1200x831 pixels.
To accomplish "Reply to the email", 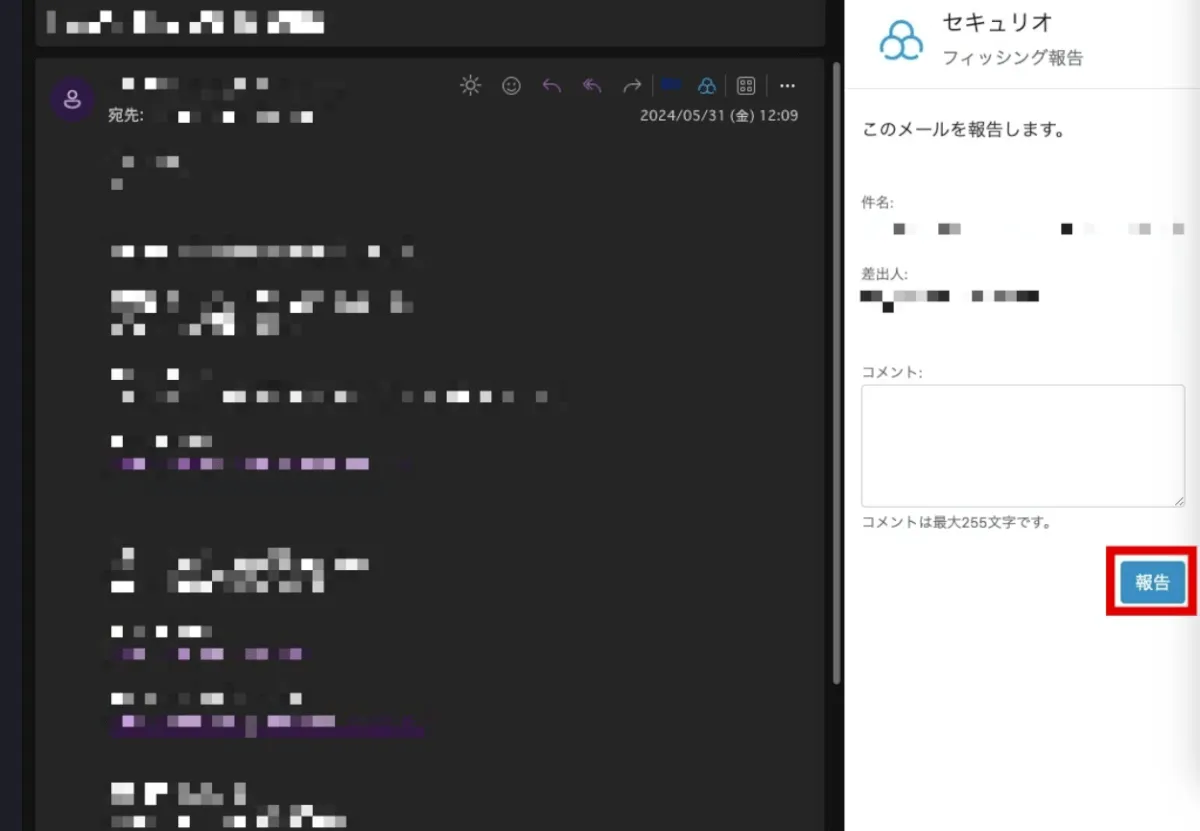I will click(x=552, y=86).
